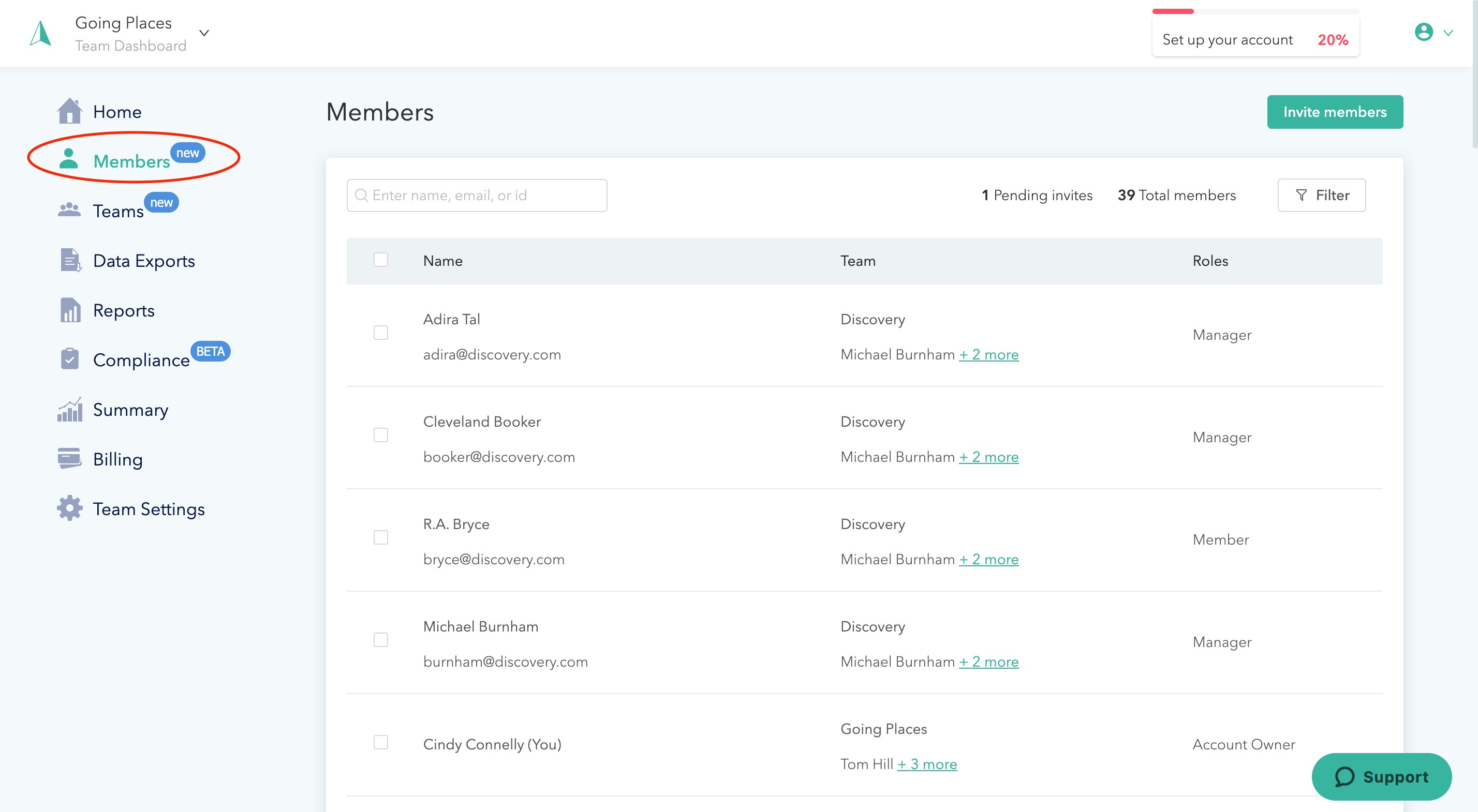This screenshot has height=812, width=1478.
Task: Click the account setup progress bar
Action: 1255,11
